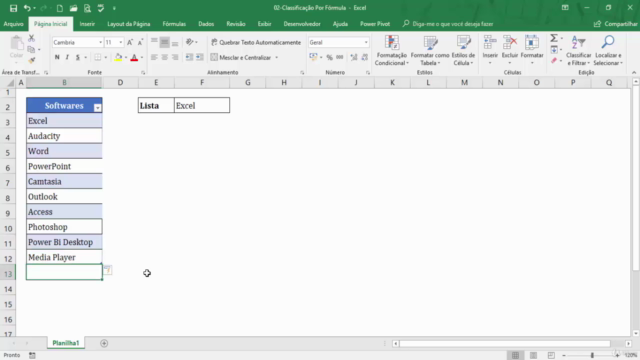
Task: Toggle italic formatting (I)
Action: (67, 58)
